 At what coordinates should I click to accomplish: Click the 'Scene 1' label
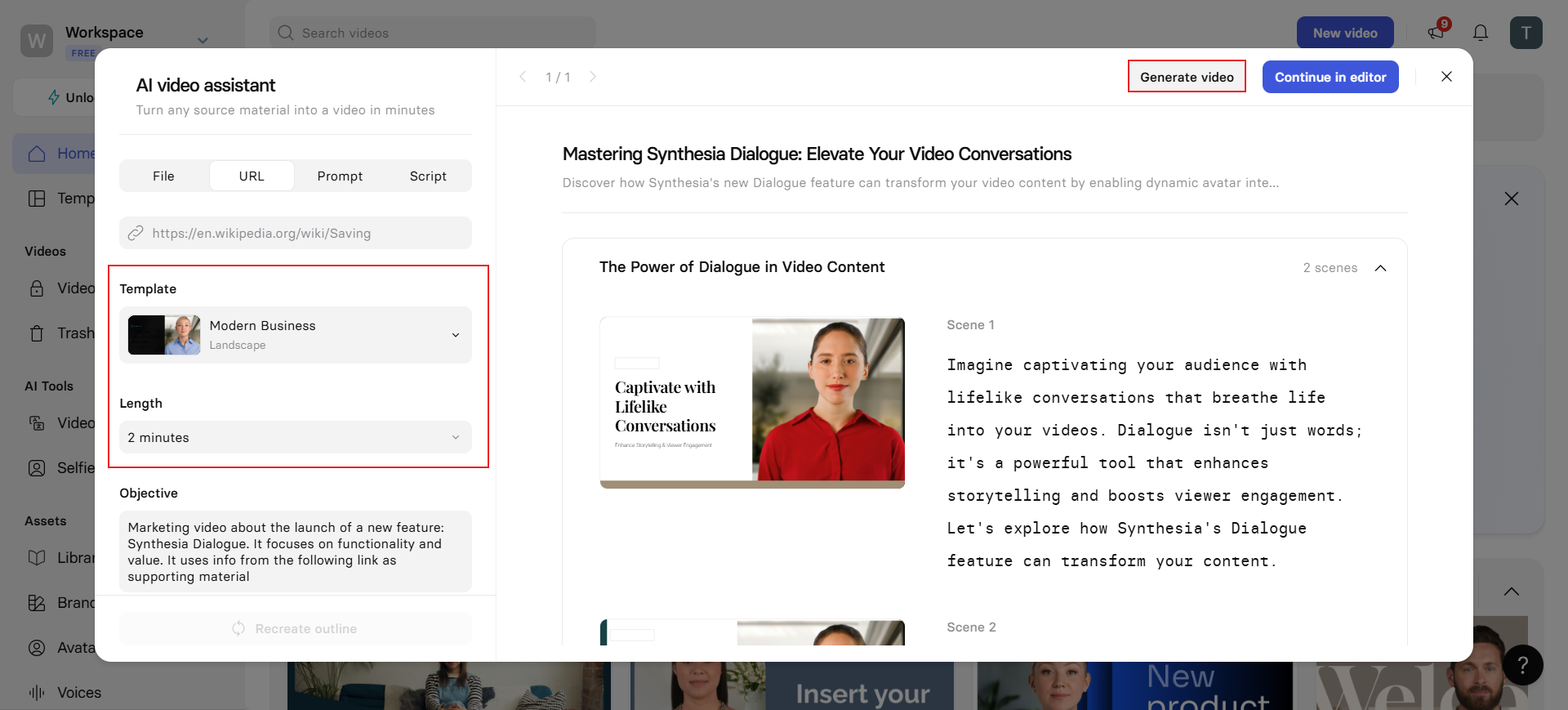(x=970, y=325)
